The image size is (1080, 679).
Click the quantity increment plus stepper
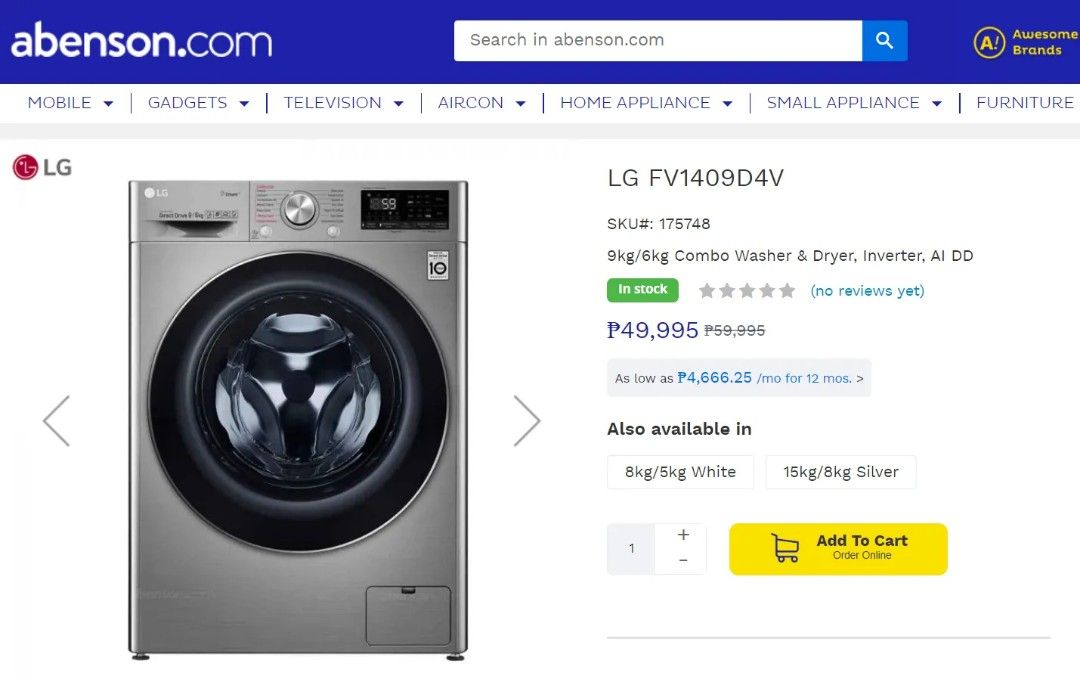tap(683, 535)
